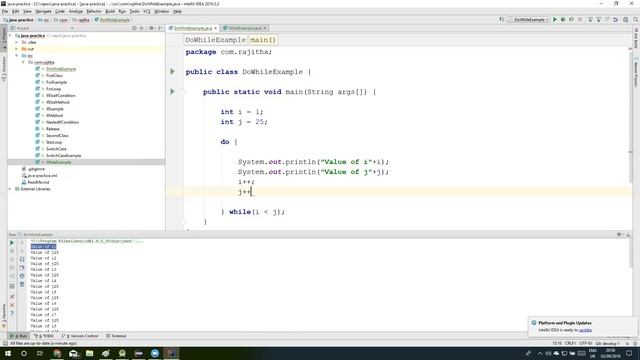Viewport: 640px width, 360px height.
Task: Revert changes with the toolbar undo-arrow icon
Action: tap(616, 19)
